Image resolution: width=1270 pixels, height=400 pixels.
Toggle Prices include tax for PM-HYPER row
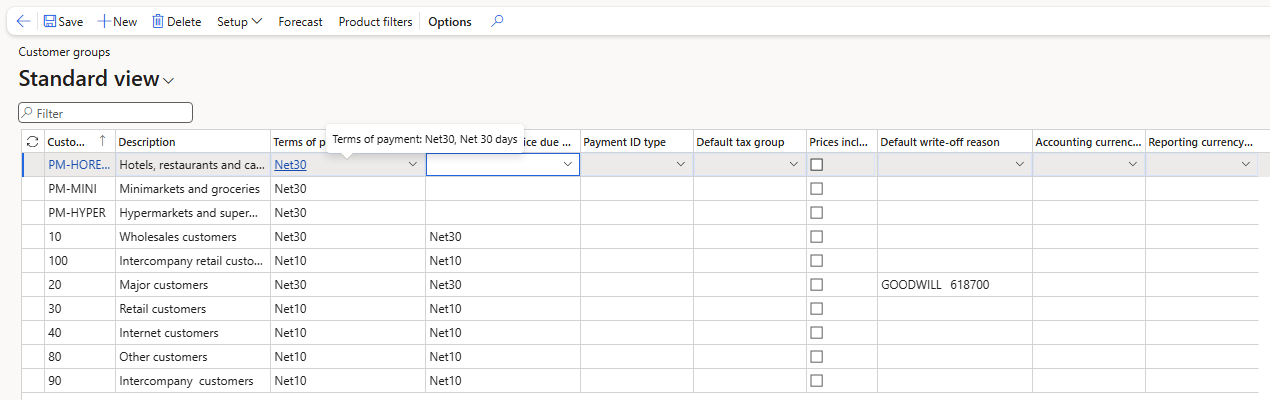pos(817,213)
